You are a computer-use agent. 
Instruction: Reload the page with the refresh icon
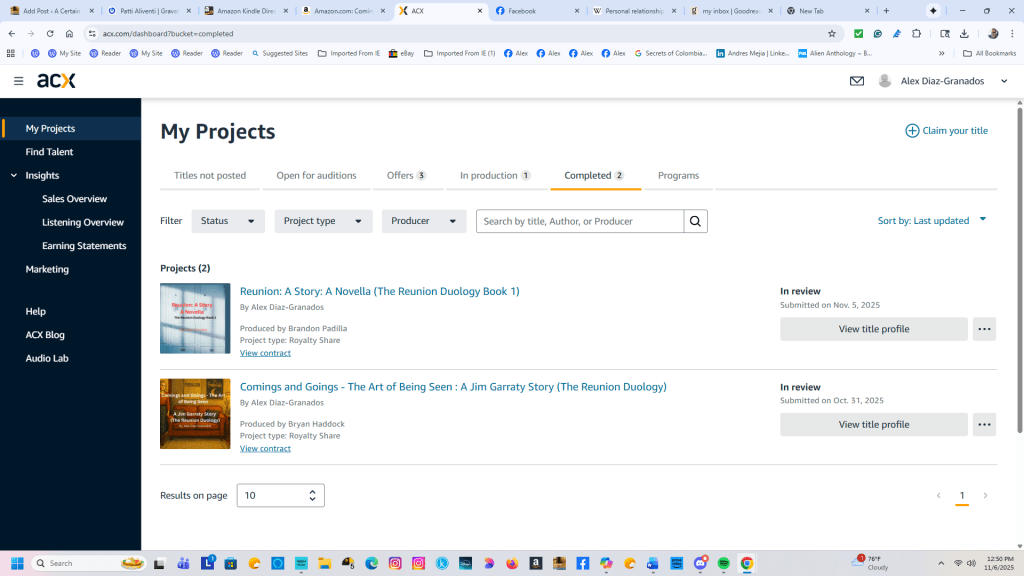point(52,33)
